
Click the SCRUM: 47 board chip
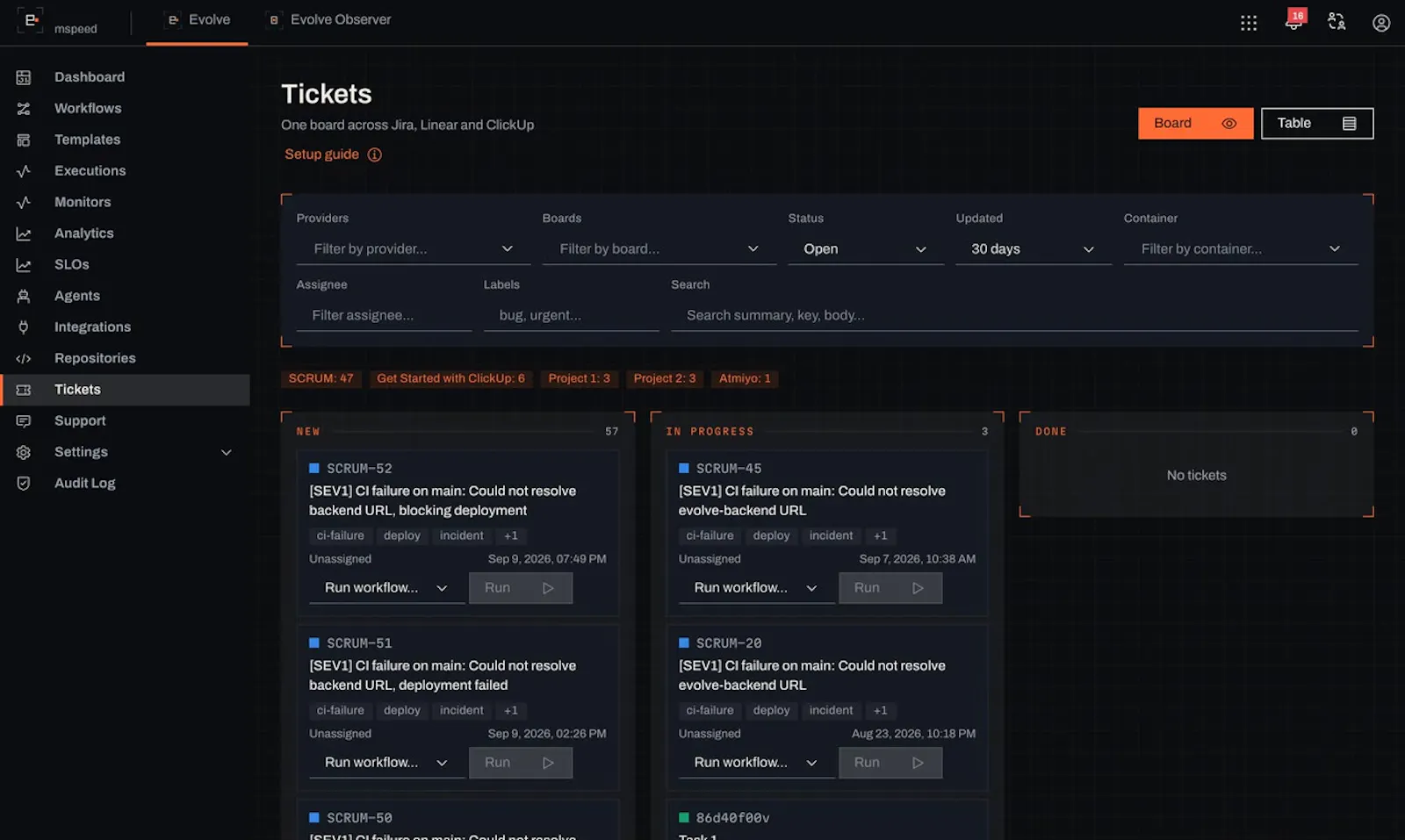click(321, 378)
